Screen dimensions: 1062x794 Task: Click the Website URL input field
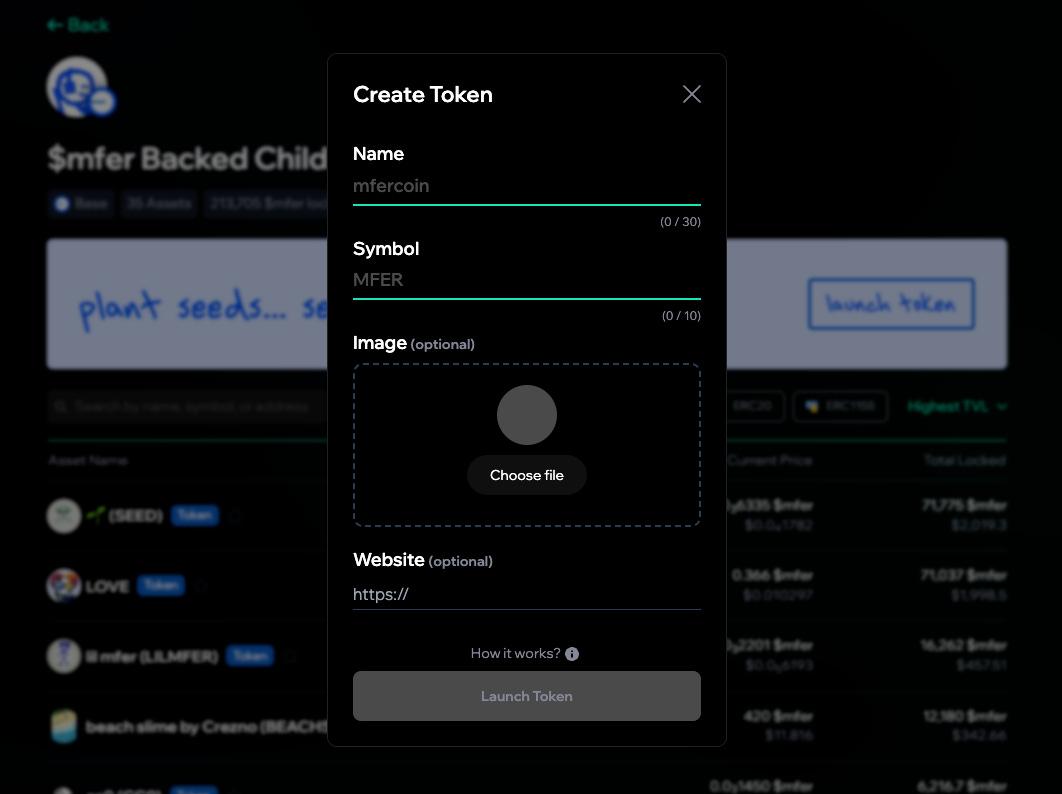pyautogui.click(x=526, y=594)
